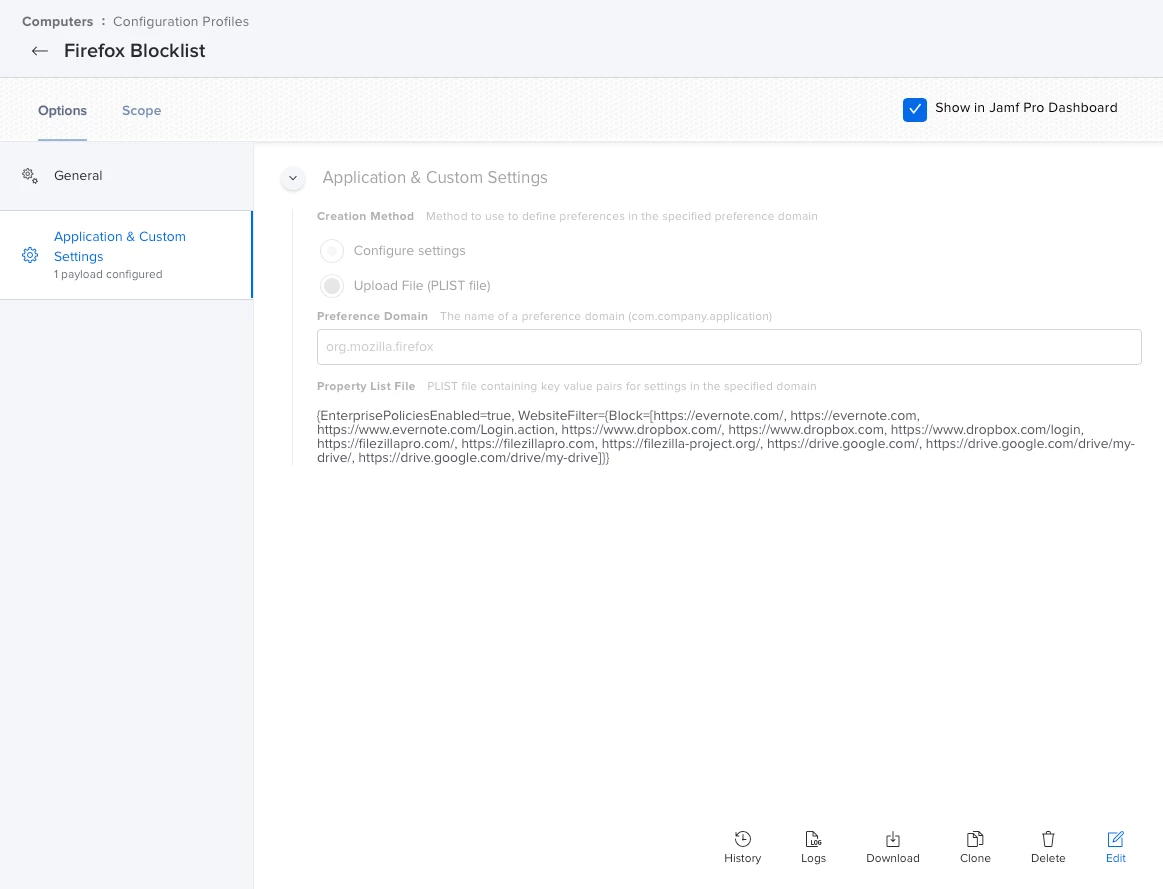The height and width of the screenshot is (889, 1163).
Task: Open the General payload section
Action: pyautogui.click(x=126, y=176)
